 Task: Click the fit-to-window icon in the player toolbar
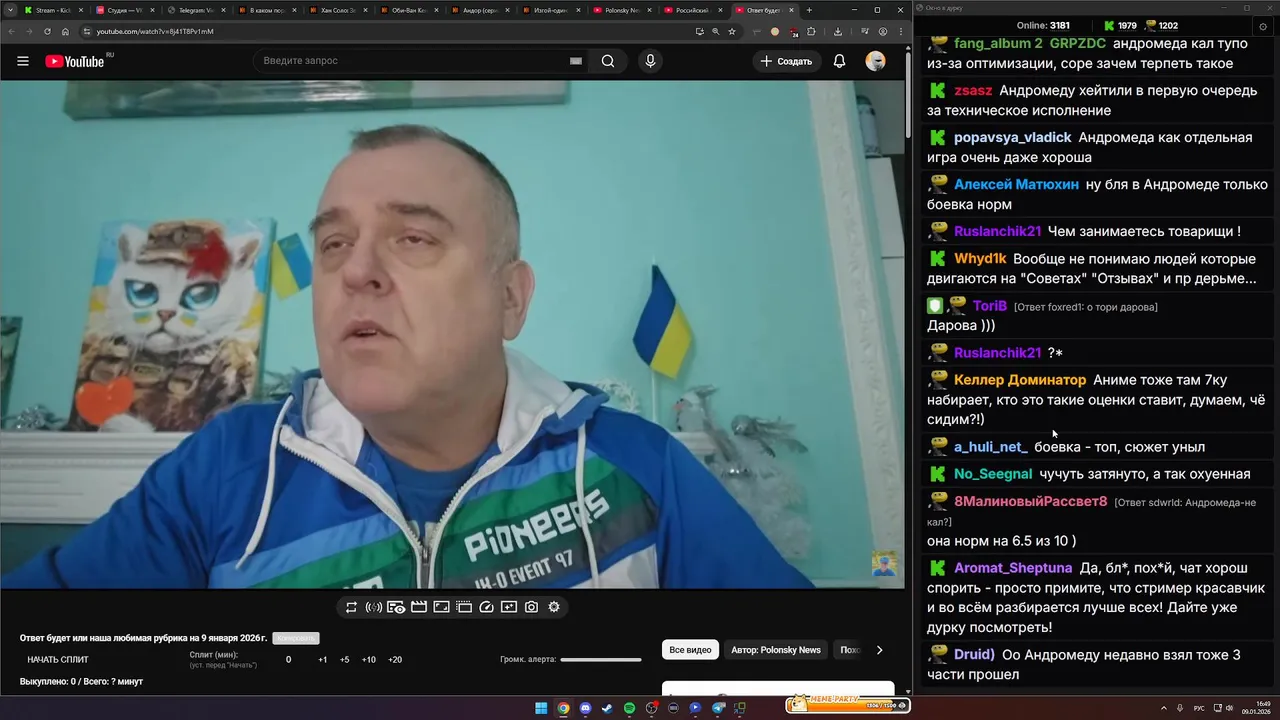[x=441, y=607]
